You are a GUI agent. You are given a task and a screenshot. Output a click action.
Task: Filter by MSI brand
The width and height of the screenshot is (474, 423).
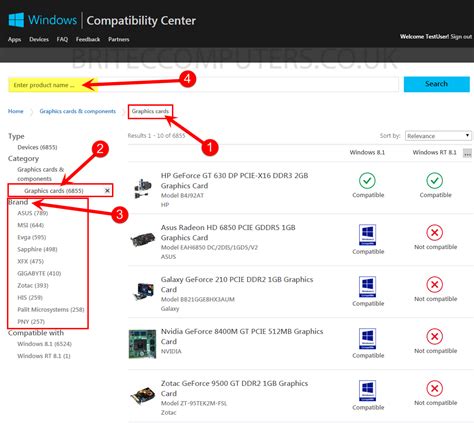pos(31,225)
